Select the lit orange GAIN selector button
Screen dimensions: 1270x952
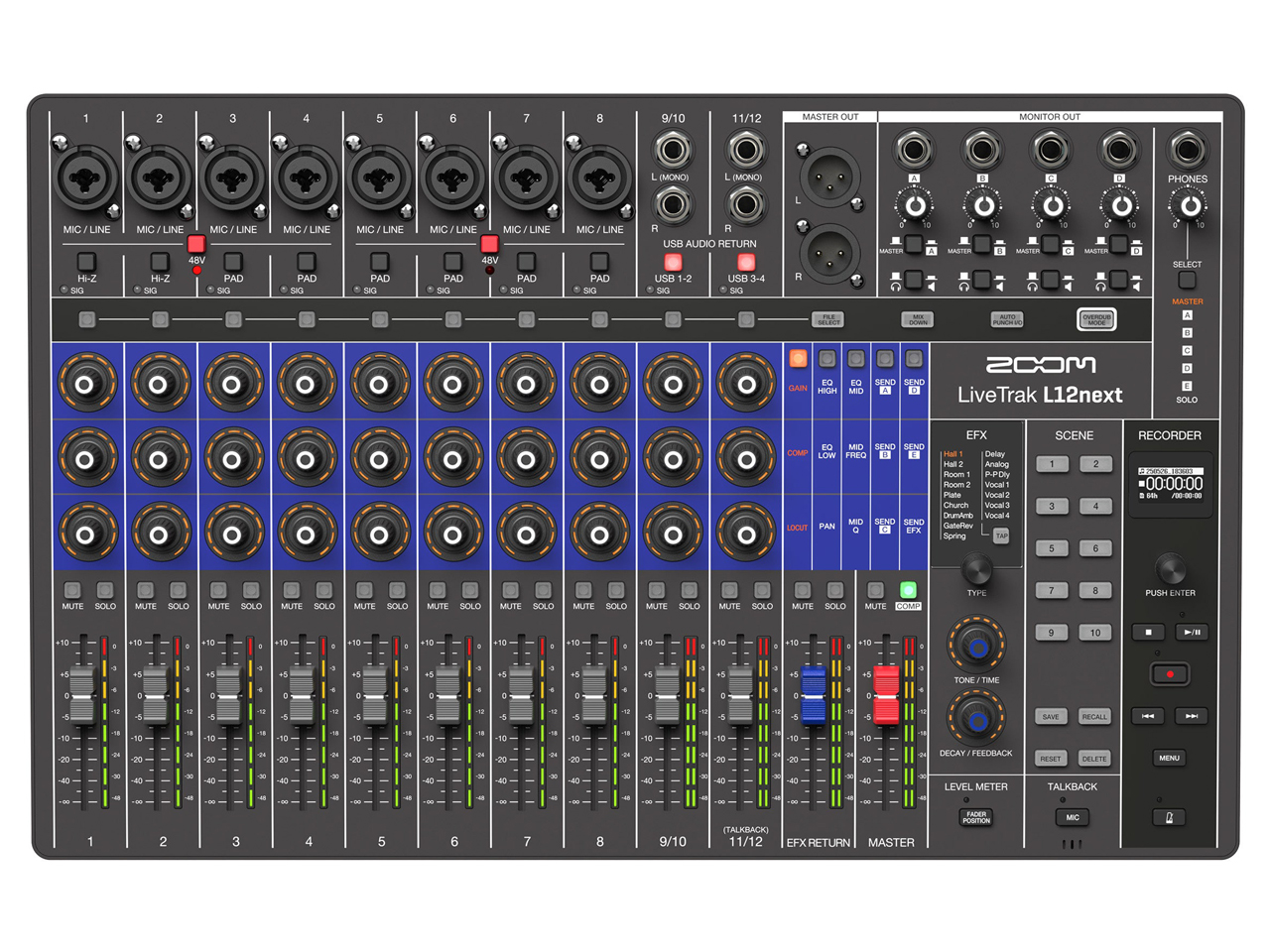click(x=798, y=358)
